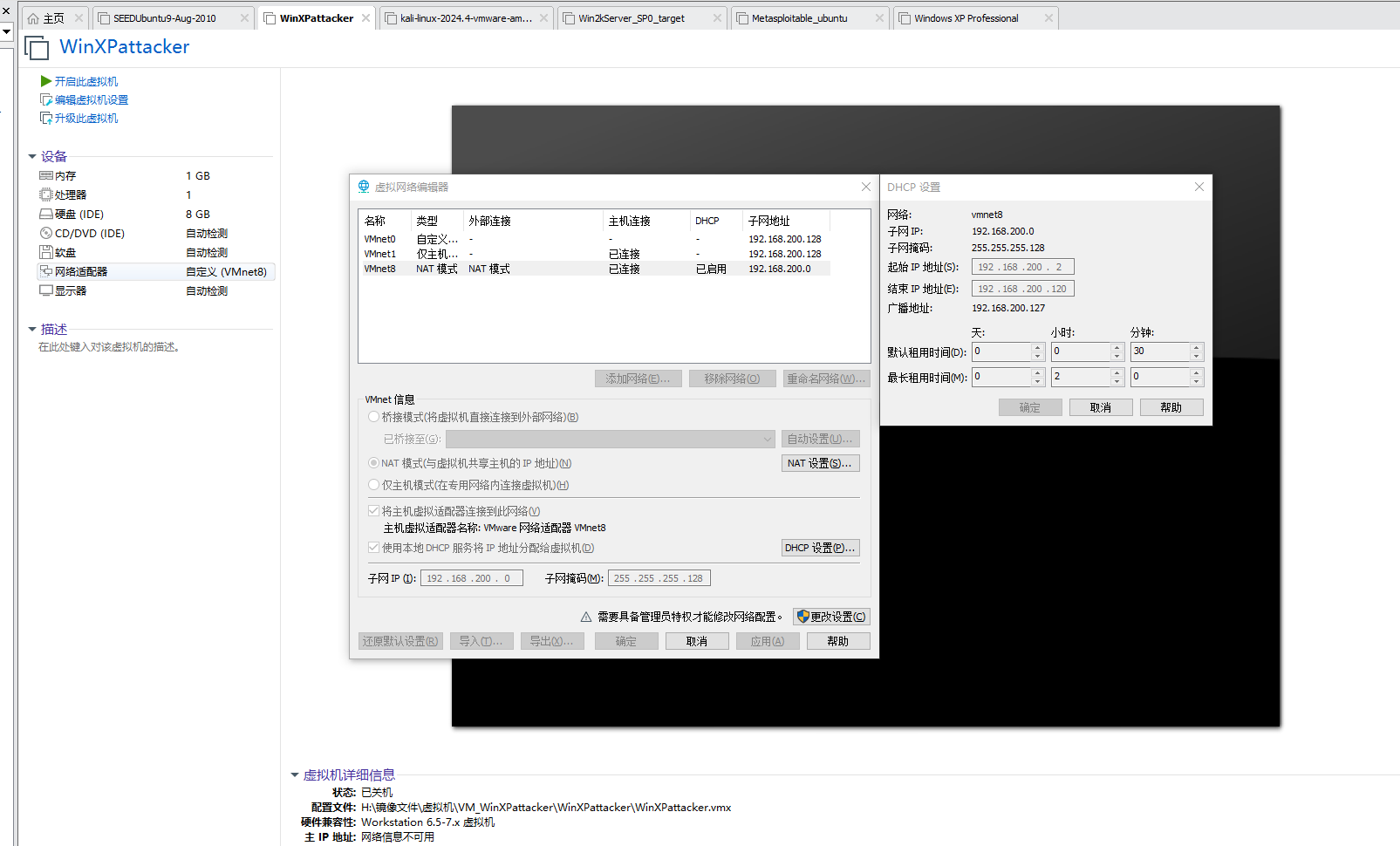Close the Win2kServer_SP0_target tab
Screen dimensions: 1400x846
click(x=717, y=17)
